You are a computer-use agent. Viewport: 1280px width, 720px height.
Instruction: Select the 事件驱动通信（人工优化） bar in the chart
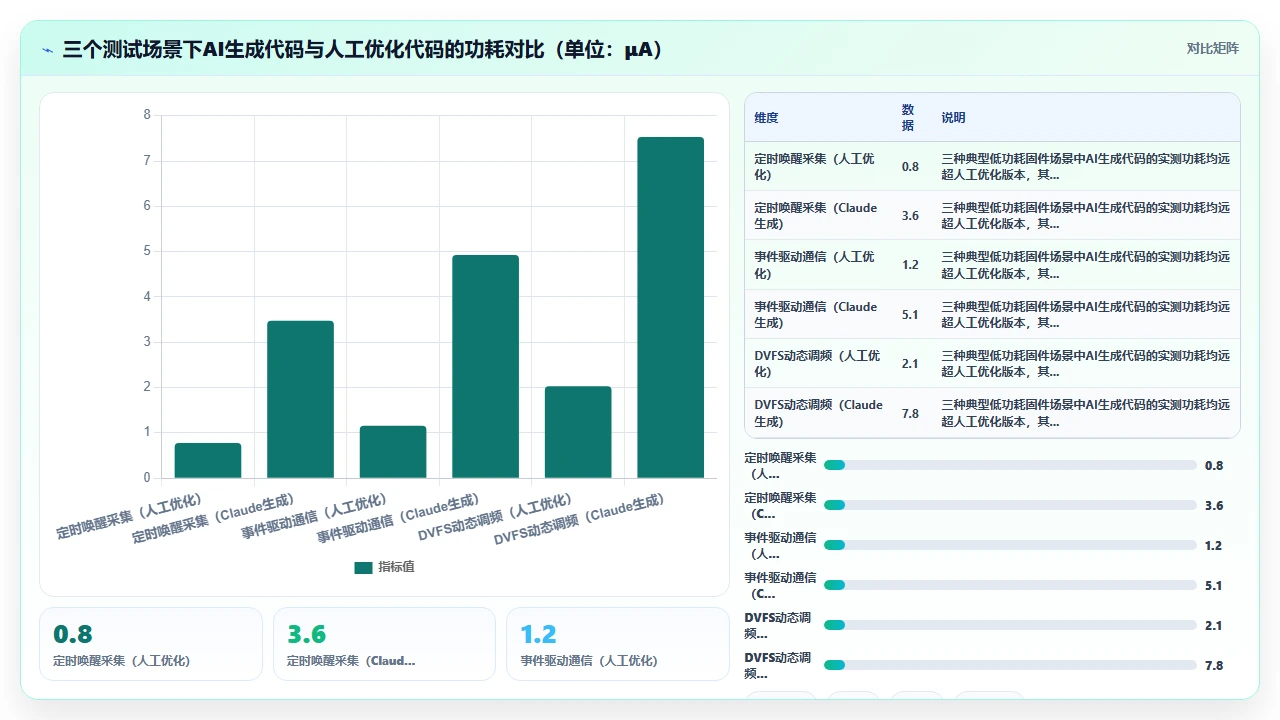pyautogui.click(x=393, y=452)
